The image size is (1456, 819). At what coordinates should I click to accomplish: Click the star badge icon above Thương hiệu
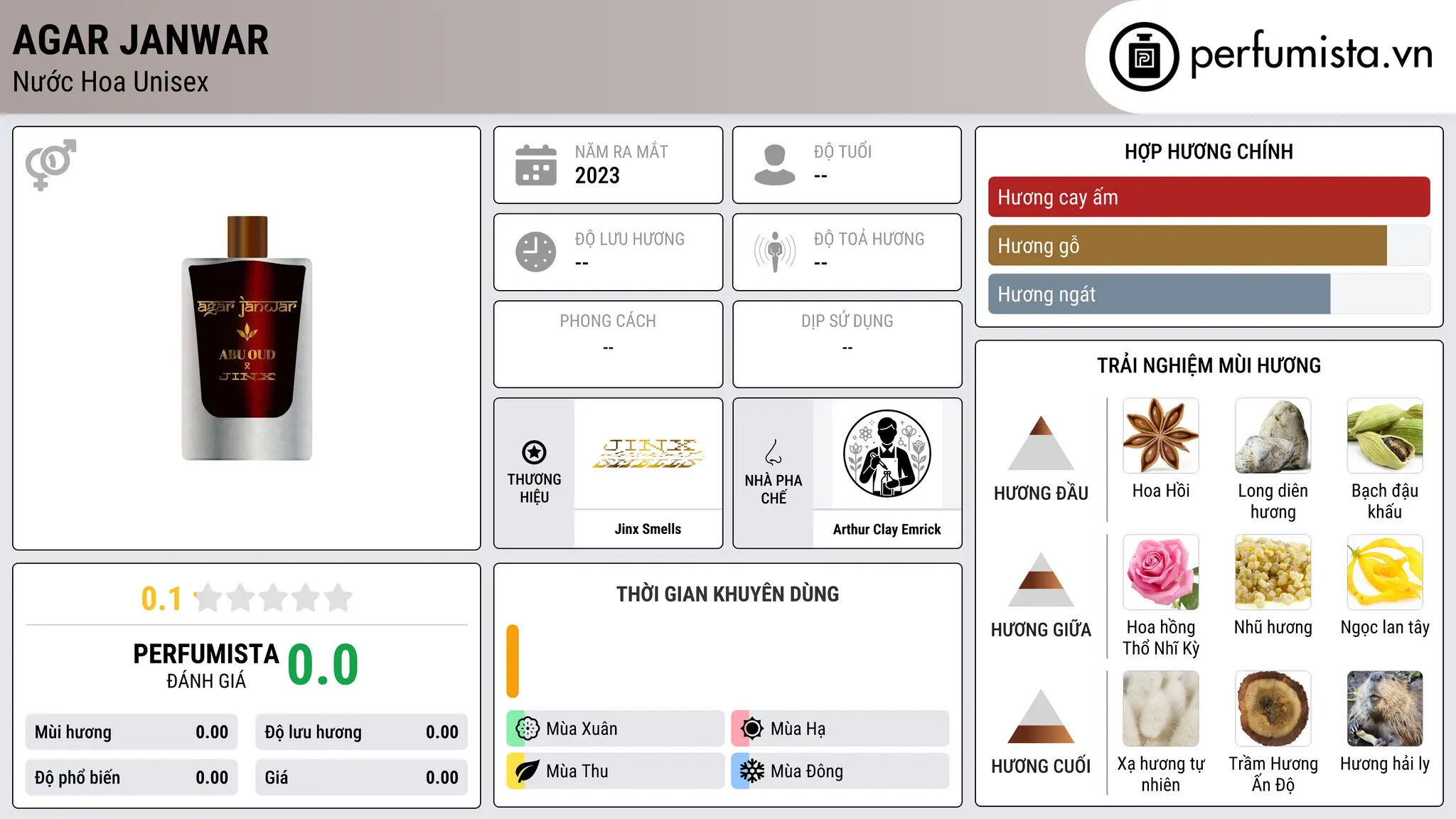point(534,452)
